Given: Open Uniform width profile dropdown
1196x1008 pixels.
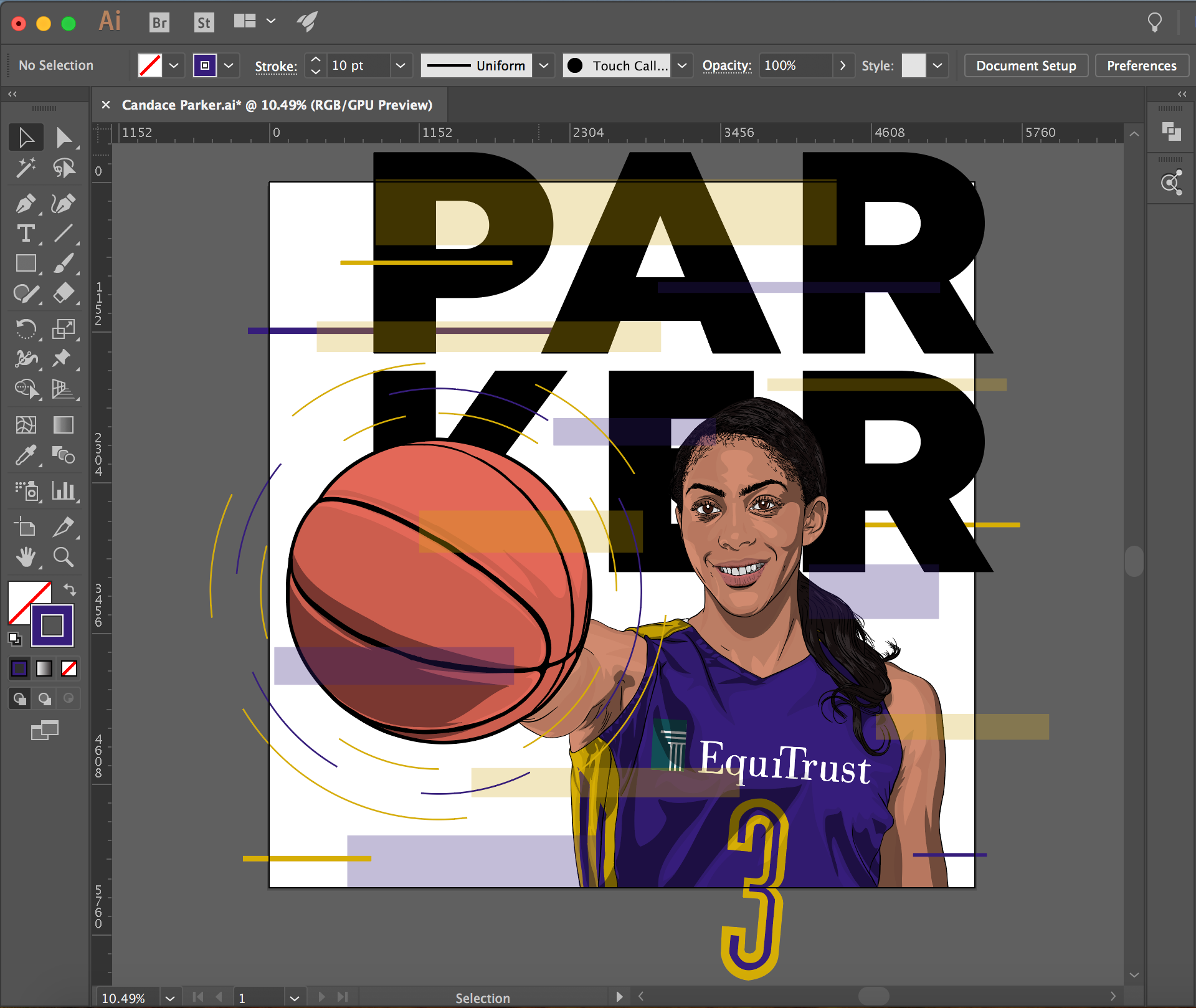Looking at the screenshot, I should [544, 65].
